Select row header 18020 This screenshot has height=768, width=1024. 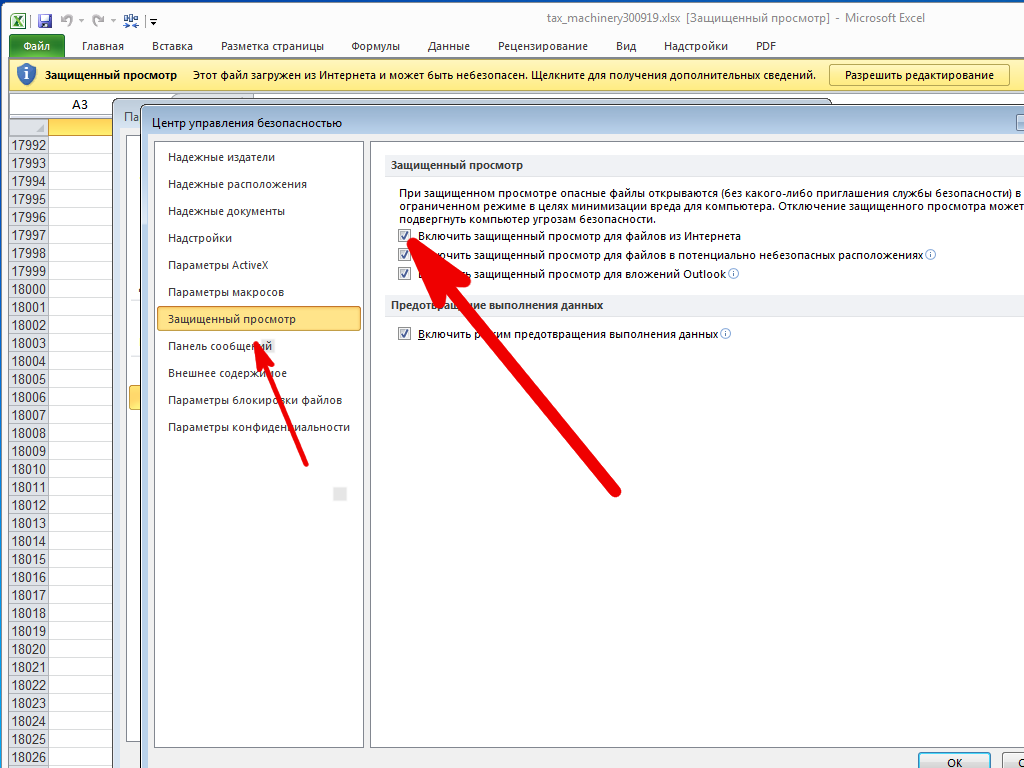tap(29, 649)
